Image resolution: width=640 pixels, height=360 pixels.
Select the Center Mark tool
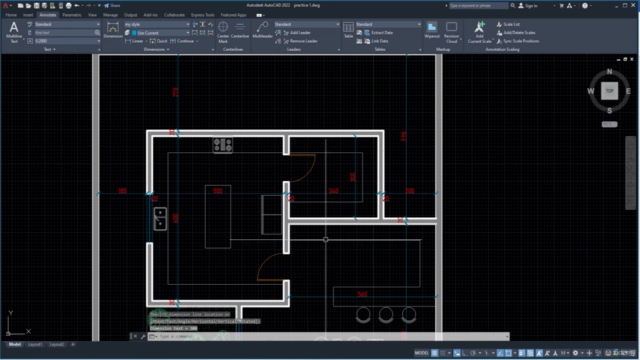[223, 32]
